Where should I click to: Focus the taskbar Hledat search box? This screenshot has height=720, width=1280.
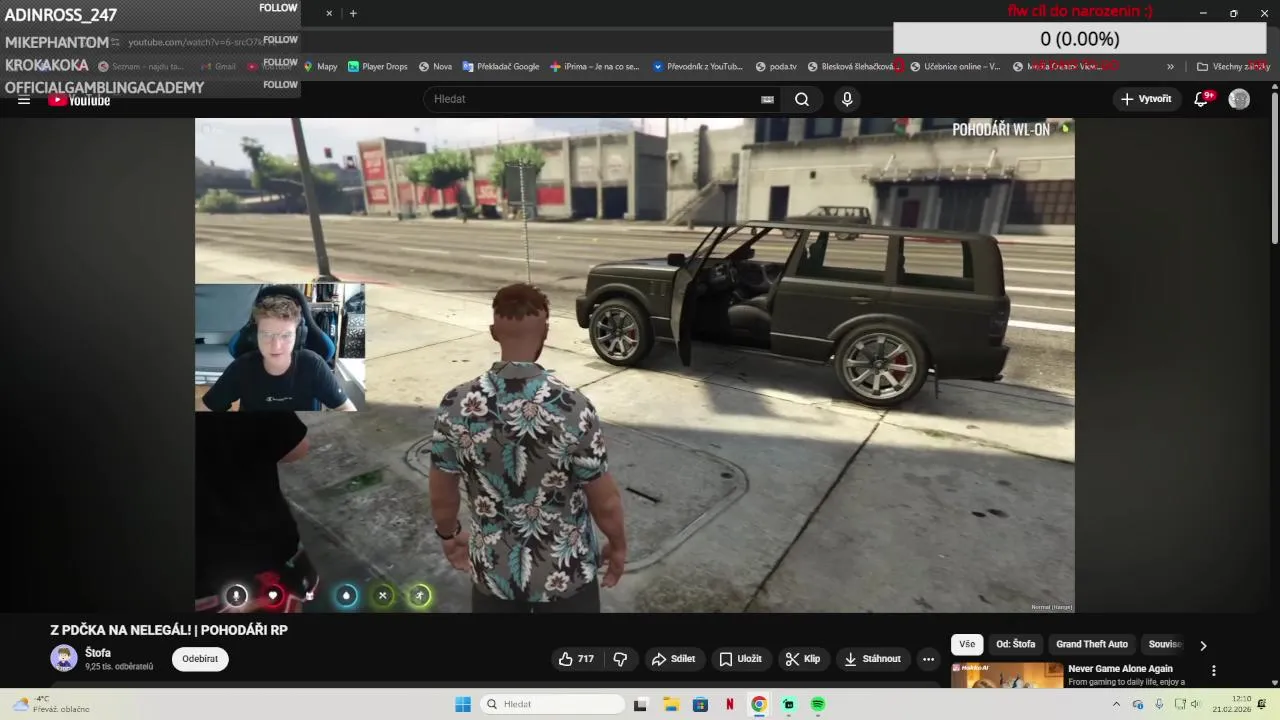(550, 704)
